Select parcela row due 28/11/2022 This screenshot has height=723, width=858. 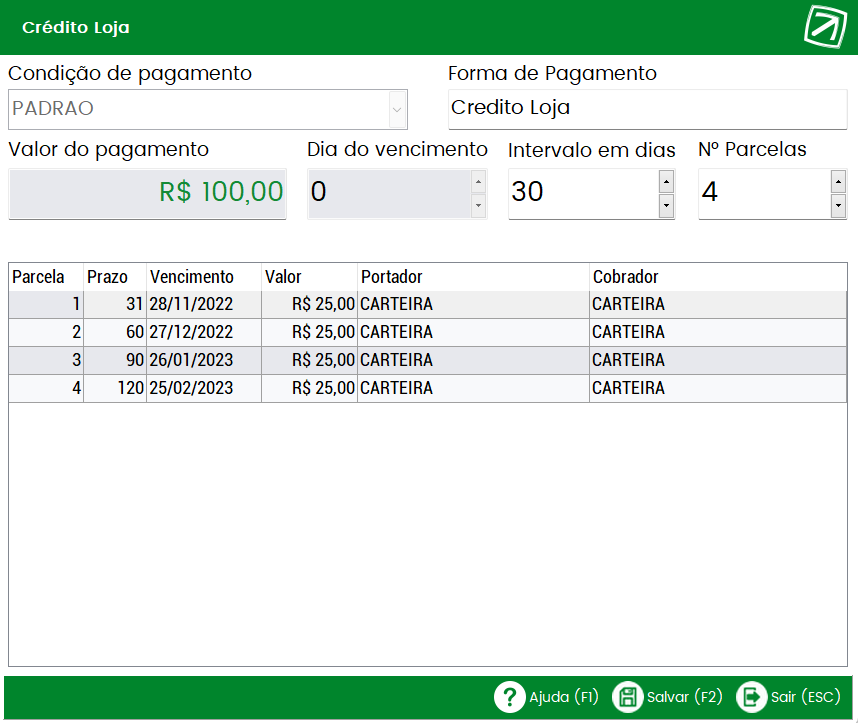(x=427, y=304)
